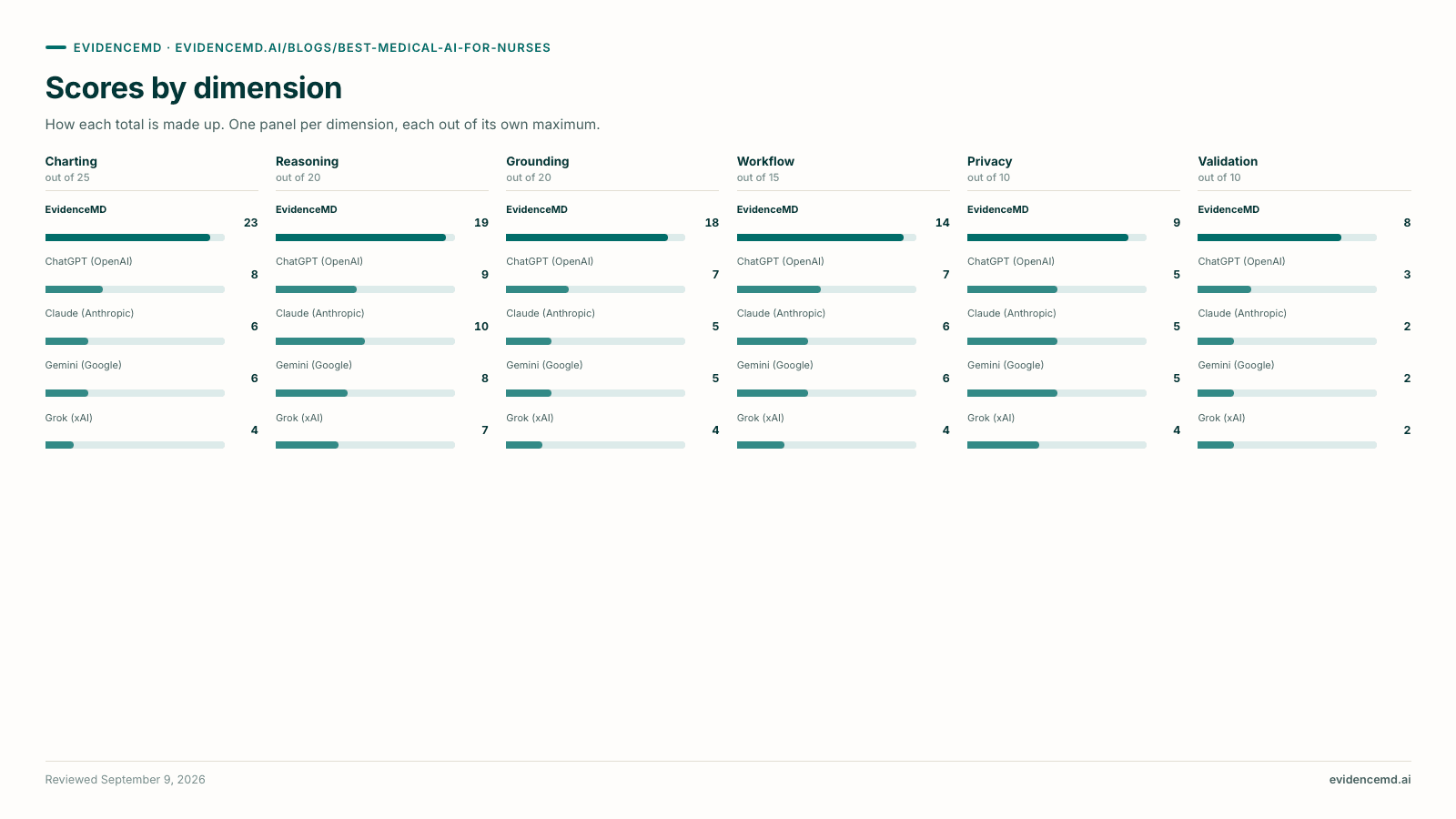Click "Grok (xAI)" label in the Charting panel
This screenshot has width=1456, height=819.
coord(69,419)
